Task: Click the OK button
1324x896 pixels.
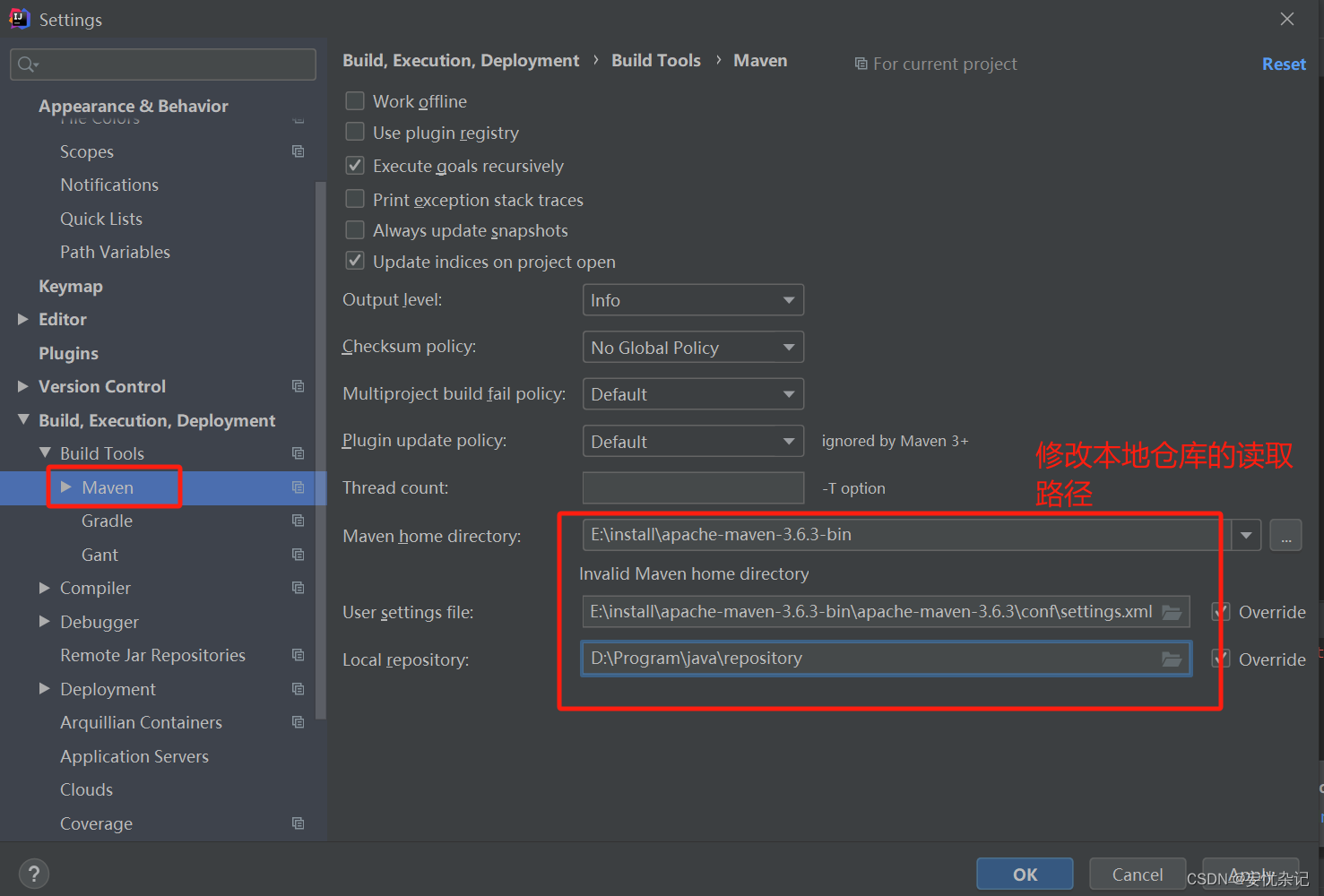Action: click(x=1025, y=874)
